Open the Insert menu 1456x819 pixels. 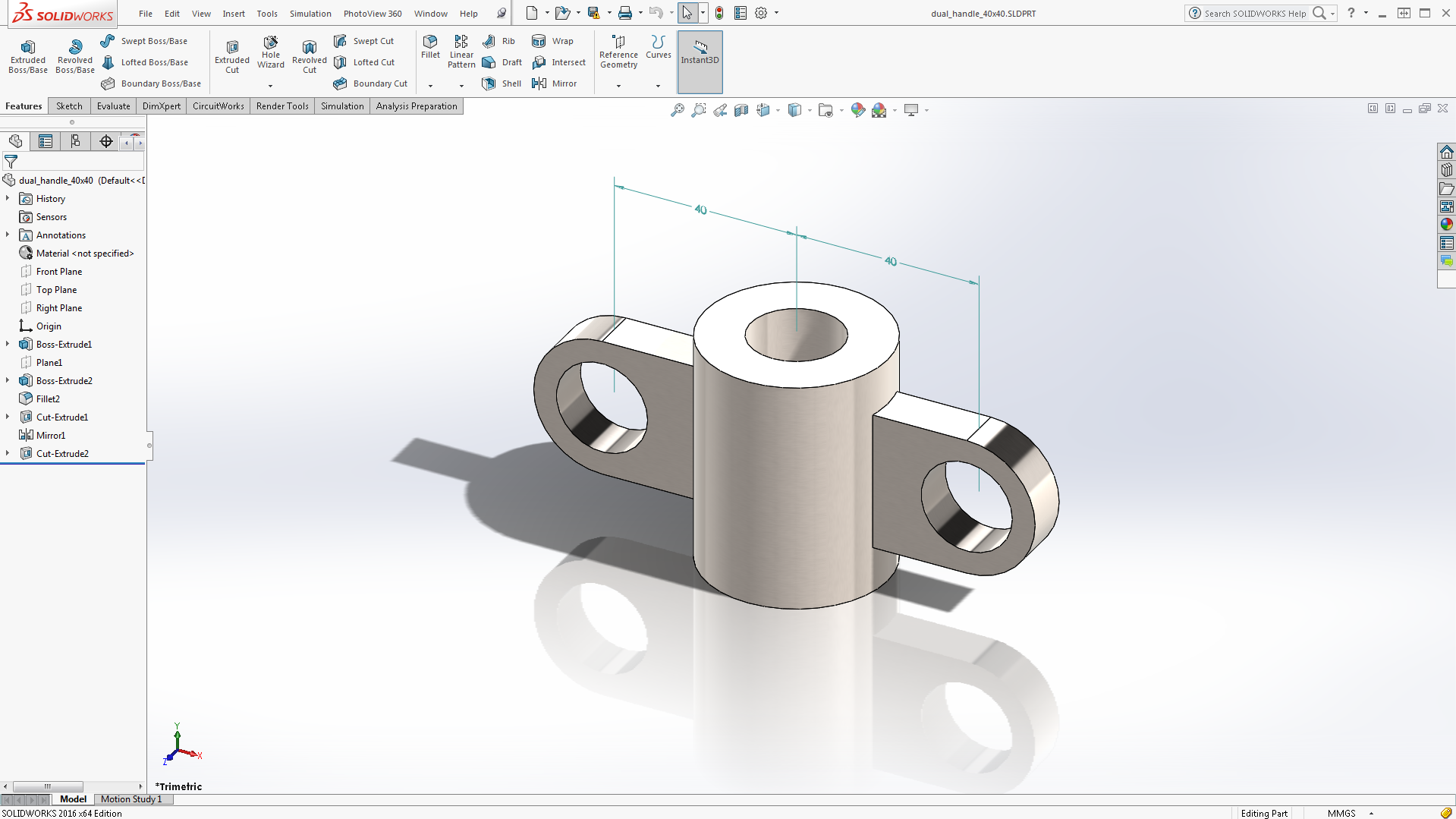tap(234, 14)
